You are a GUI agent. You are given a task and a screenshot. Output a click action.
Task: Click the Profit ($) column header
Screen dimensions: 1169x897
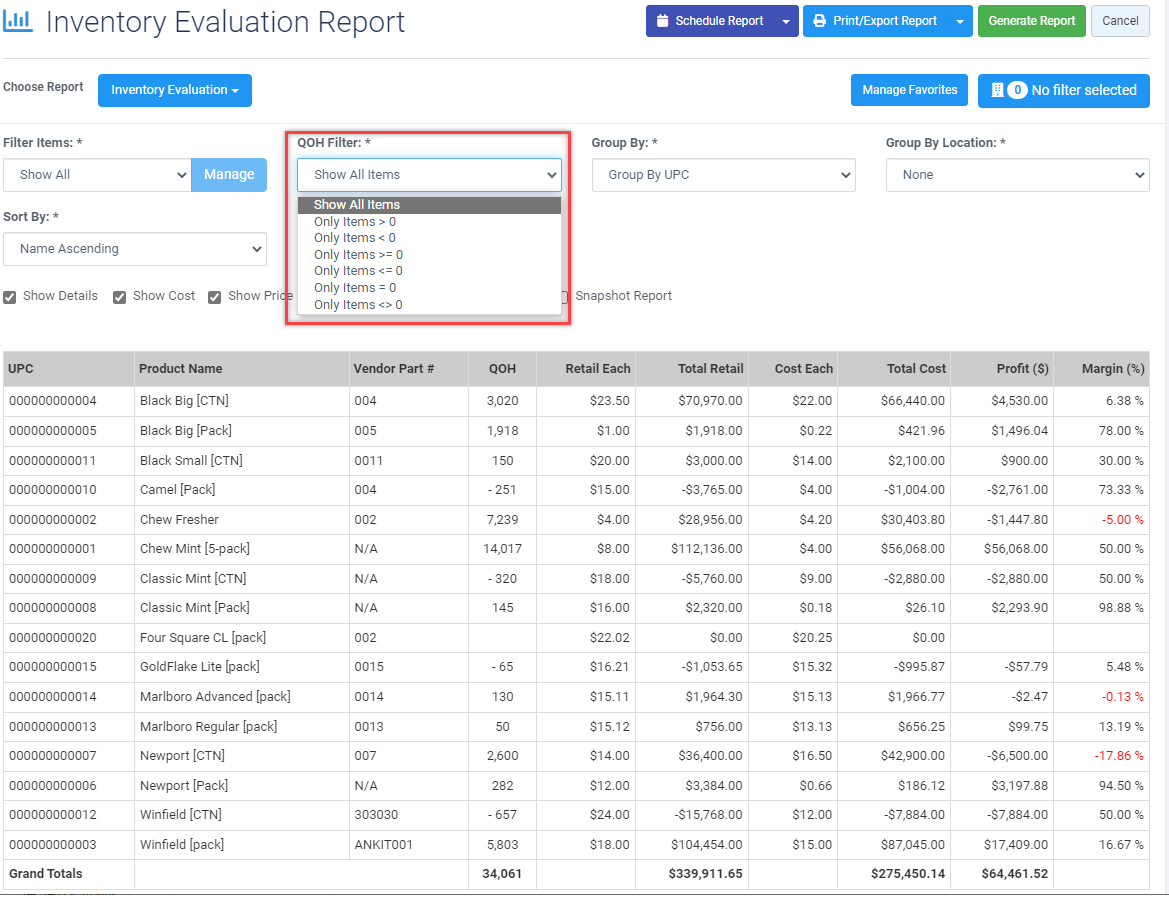tap(1002, 369)
